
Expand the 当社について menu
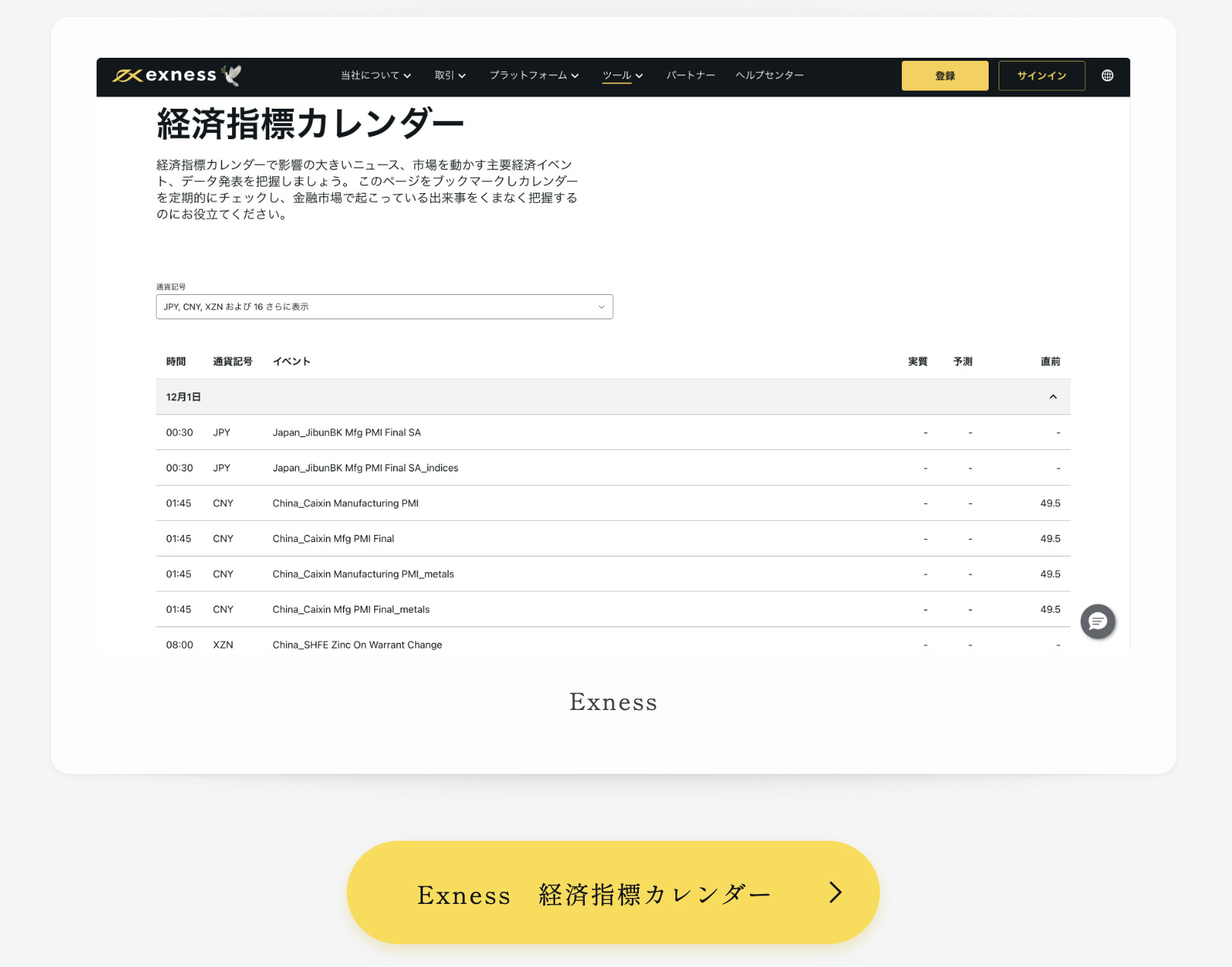376,75
